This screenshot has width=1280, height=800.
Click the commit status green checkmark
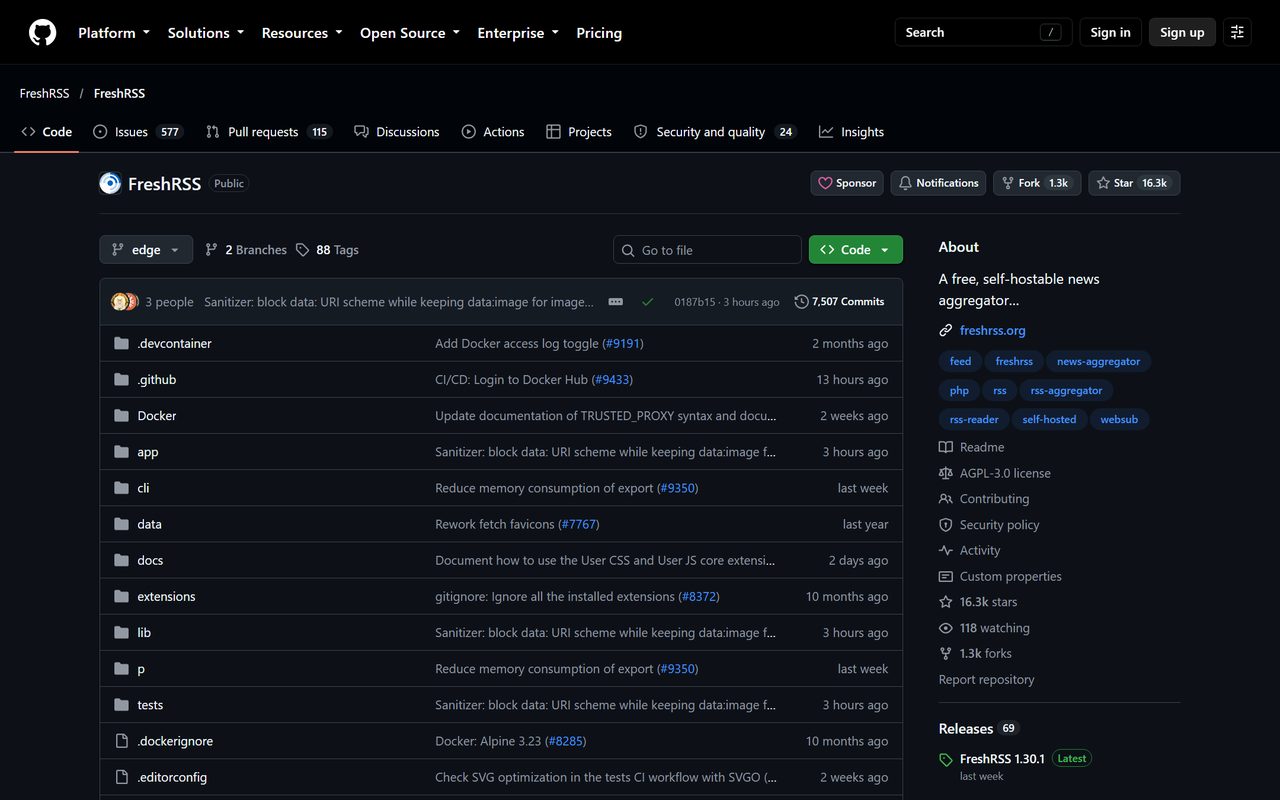coord(648,302)
